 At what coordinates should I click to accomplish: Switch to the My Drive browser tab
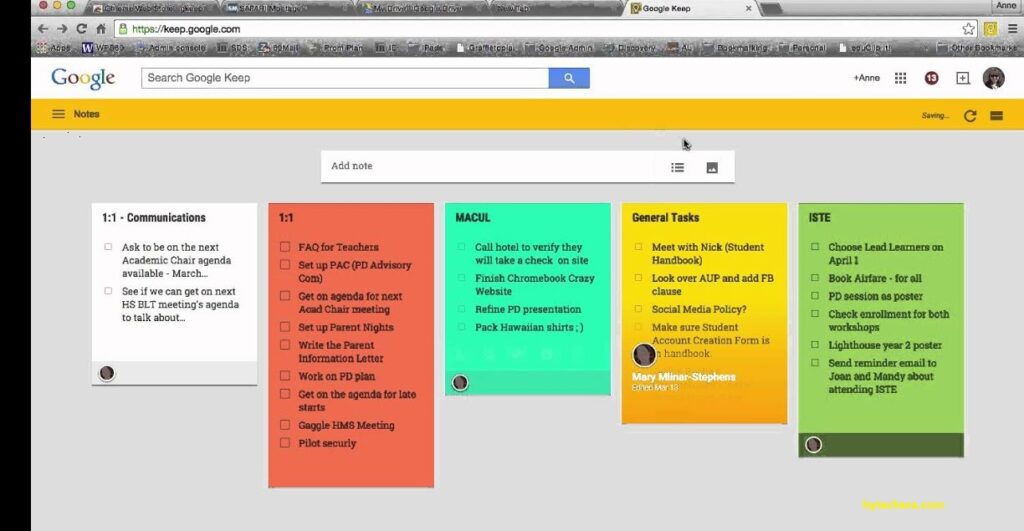coord(421,8)
